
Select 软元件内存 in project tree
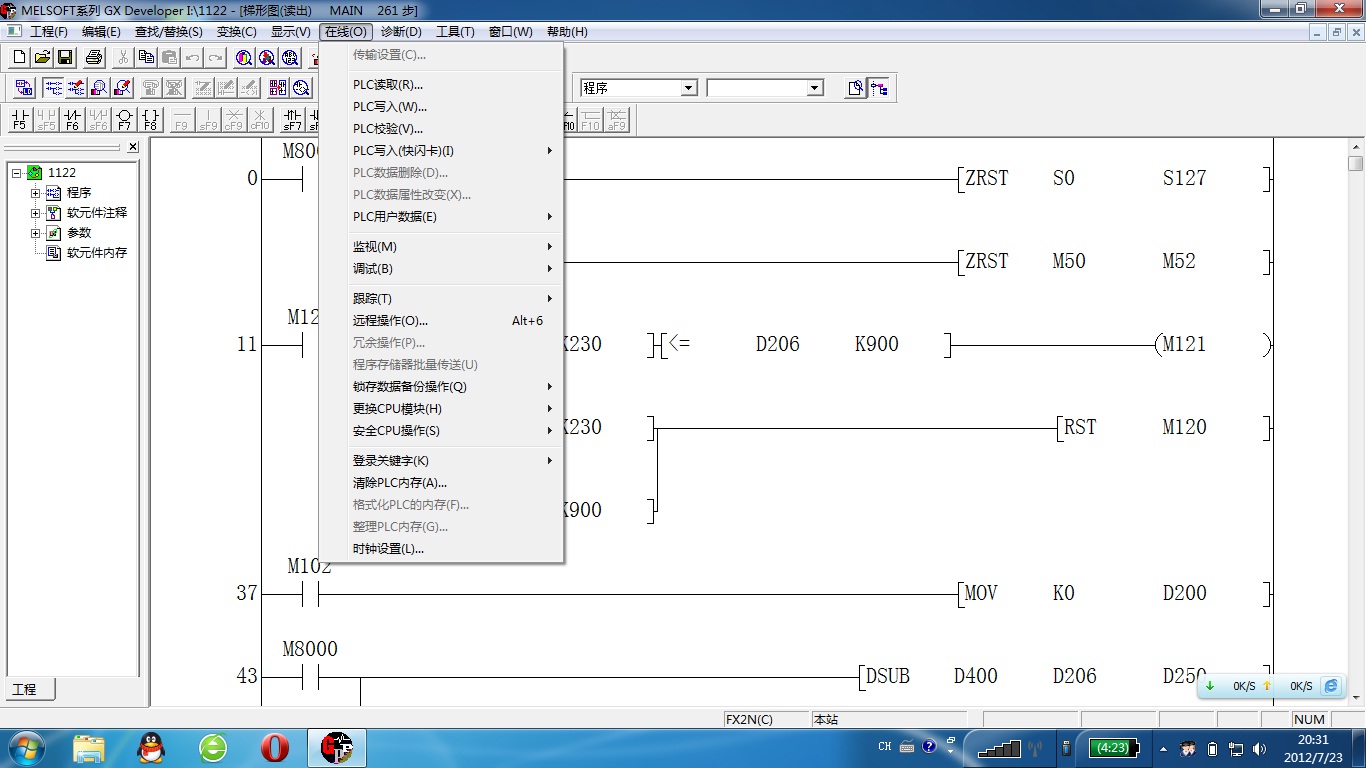[97, 253]
